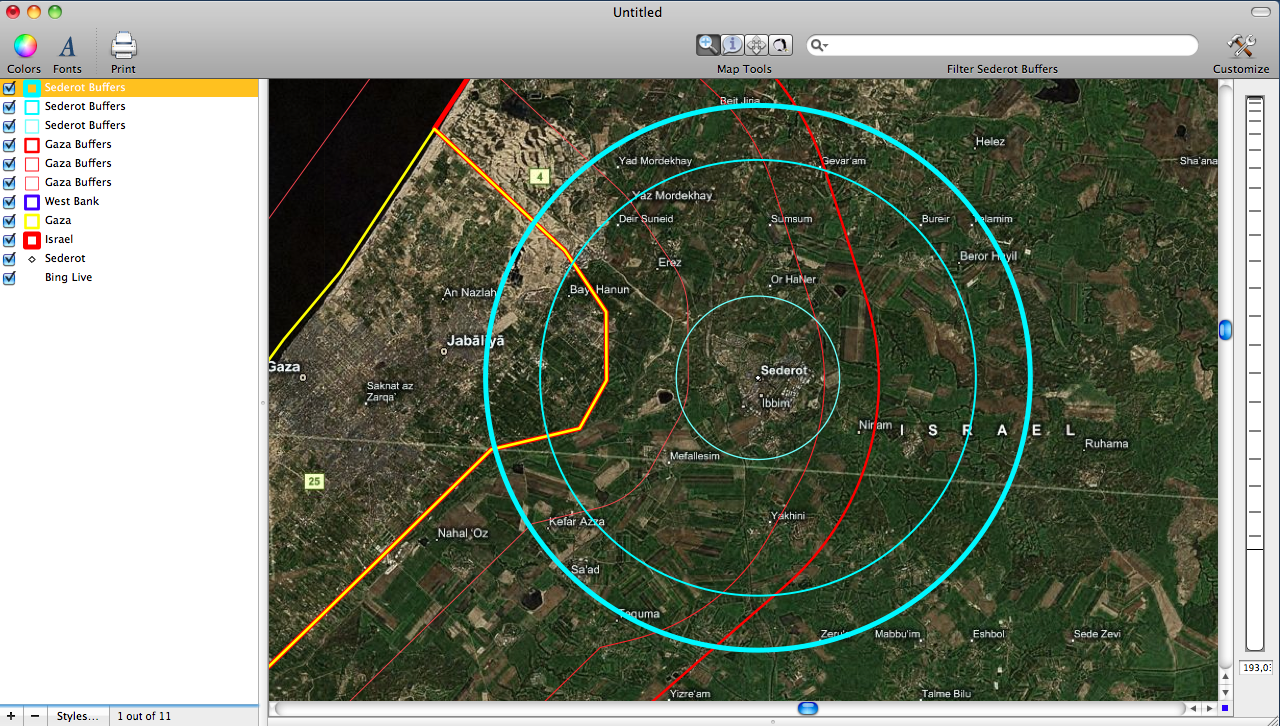Screen dimensions: 1280x726
Task: Click the Styles... button
Action: 77,716
